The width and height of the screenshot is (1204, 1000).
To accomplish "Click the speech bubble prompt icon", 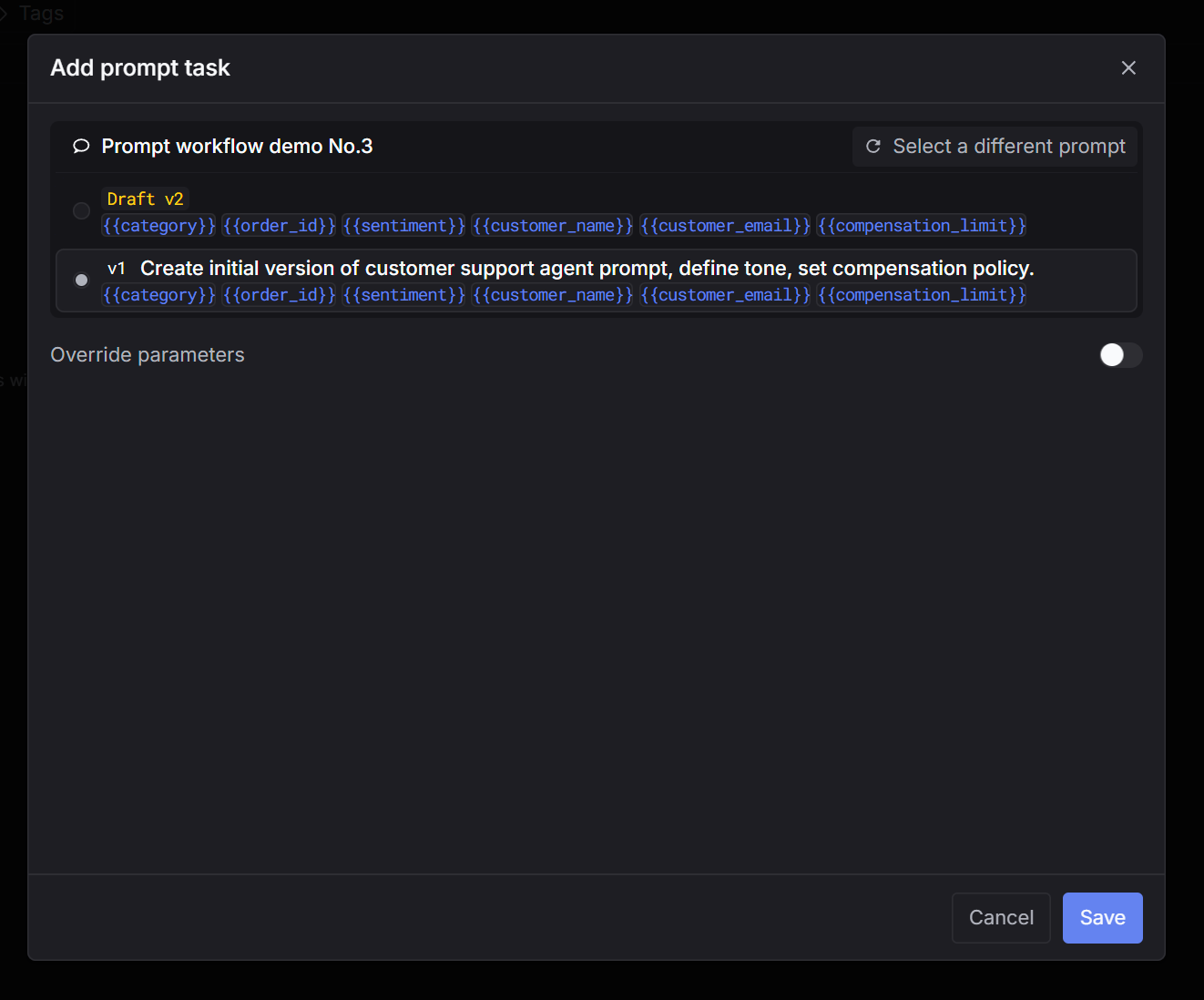I will click(80, 146).
